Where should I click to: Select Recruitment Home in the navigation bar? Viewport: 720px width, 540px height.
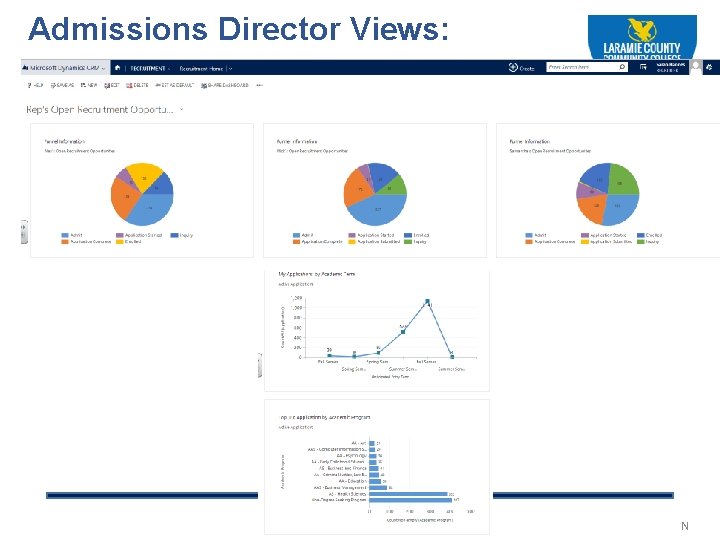click(201, 68)
